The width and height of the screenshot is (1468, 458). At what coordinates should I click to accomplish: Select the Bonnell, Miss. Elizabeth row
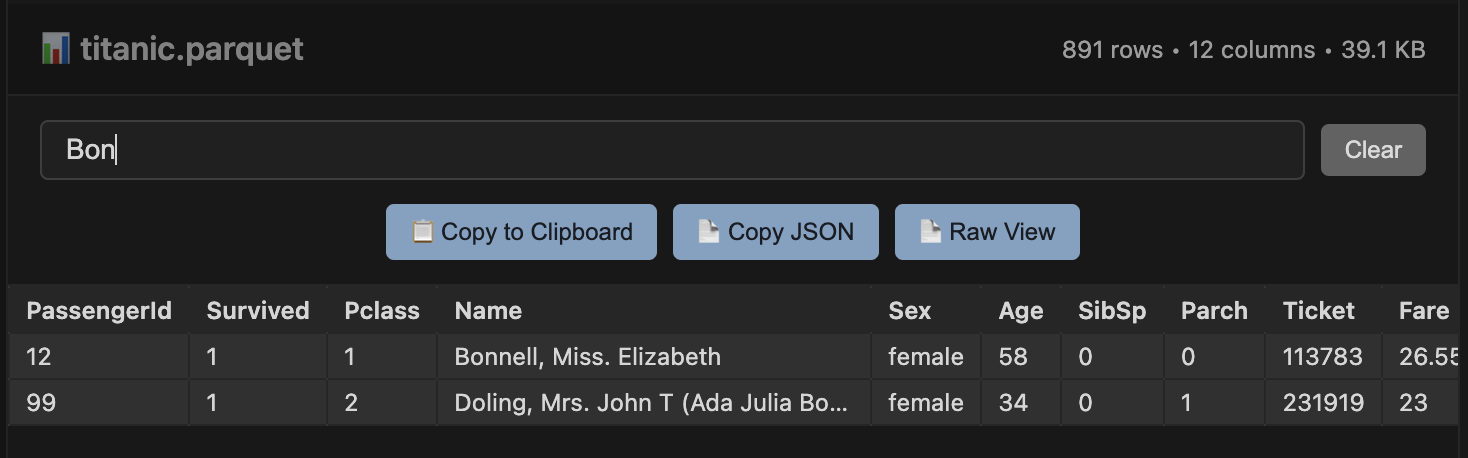(587, 357)
